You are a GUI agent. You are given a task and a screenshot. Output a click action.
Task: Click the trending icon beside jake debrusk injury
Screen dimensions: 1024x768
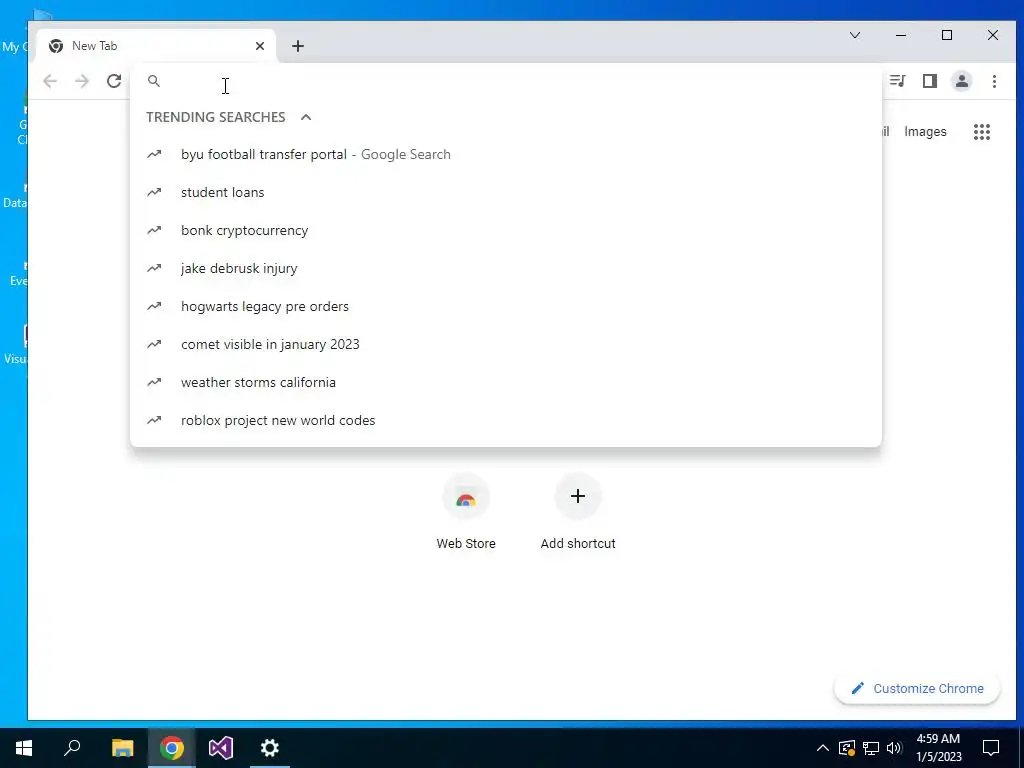[154, 268]
